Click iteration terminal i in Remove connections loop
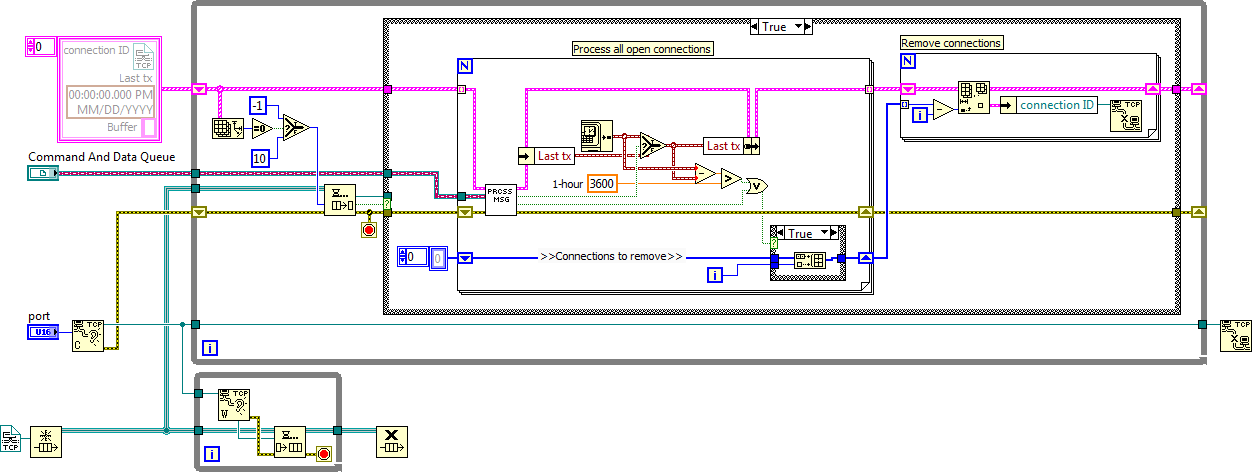The image size is (1252, 472). pos(918,116)
